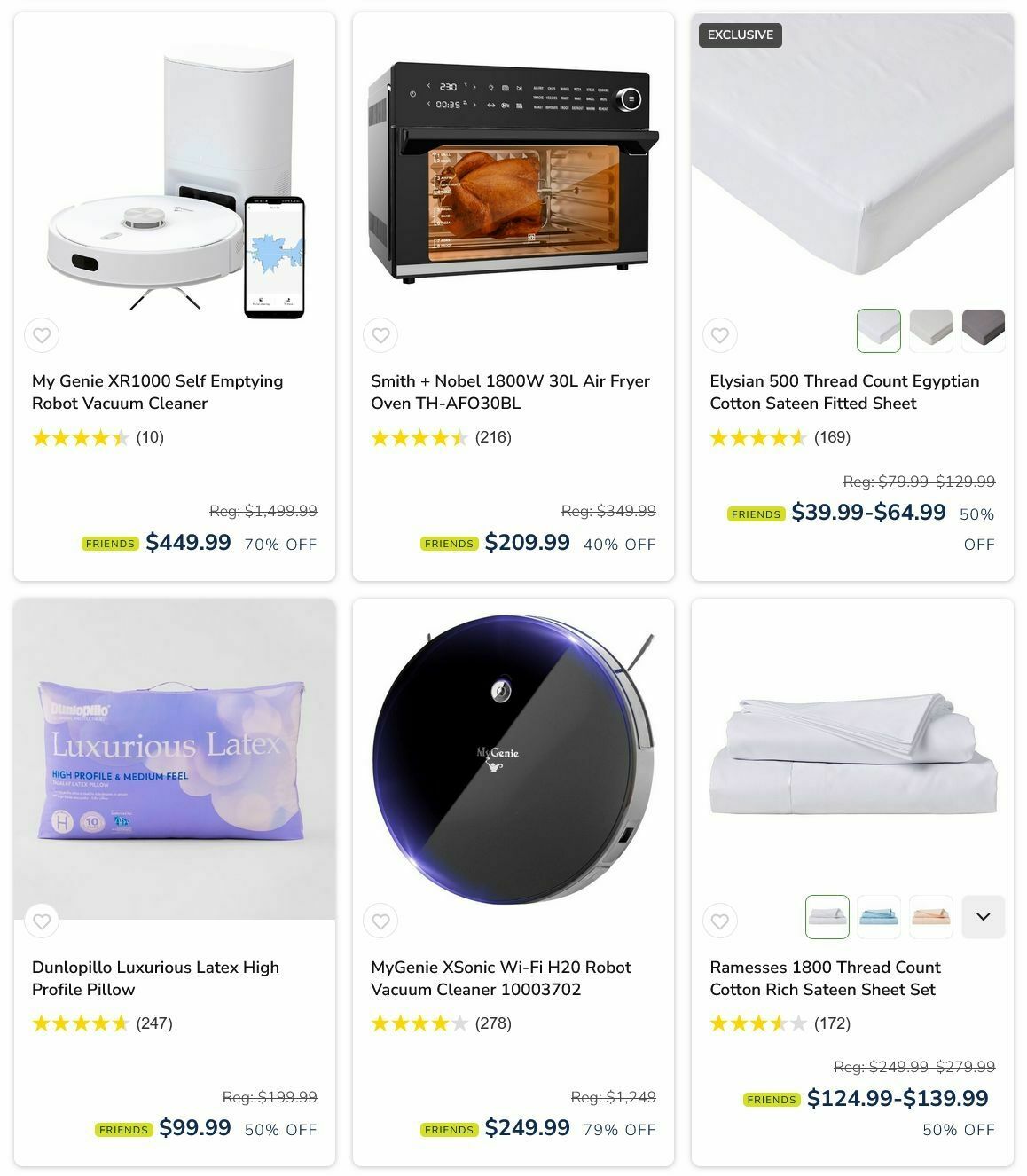Expand more colours for Ramesses Sheet Set

click(984, 917)
